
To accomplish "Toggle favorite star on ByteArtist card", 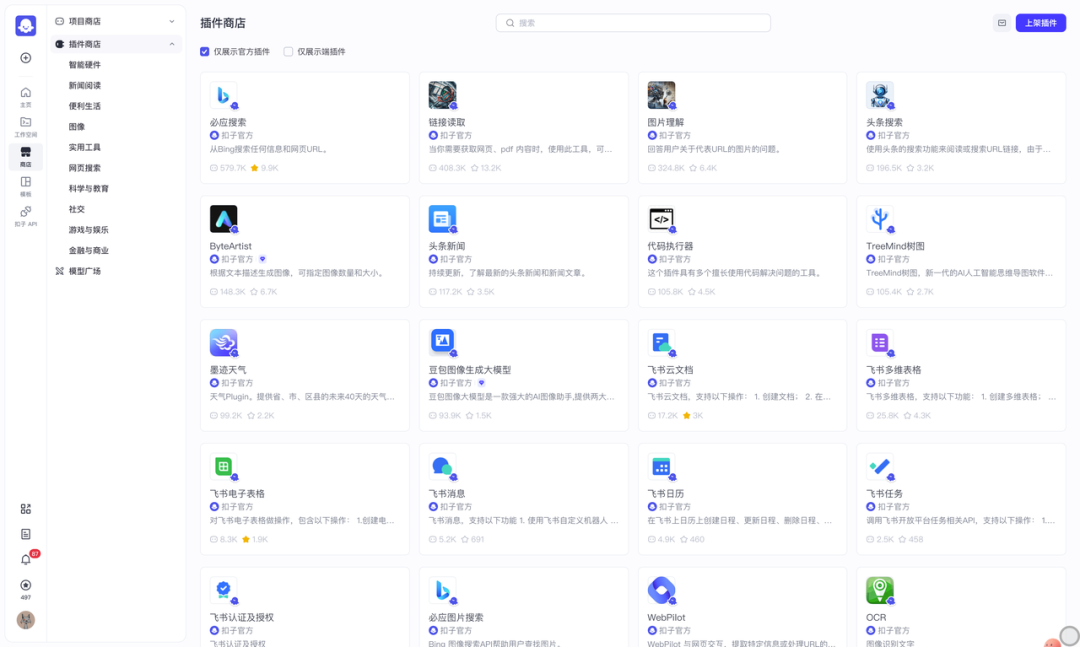I will (x=254, y=292).
